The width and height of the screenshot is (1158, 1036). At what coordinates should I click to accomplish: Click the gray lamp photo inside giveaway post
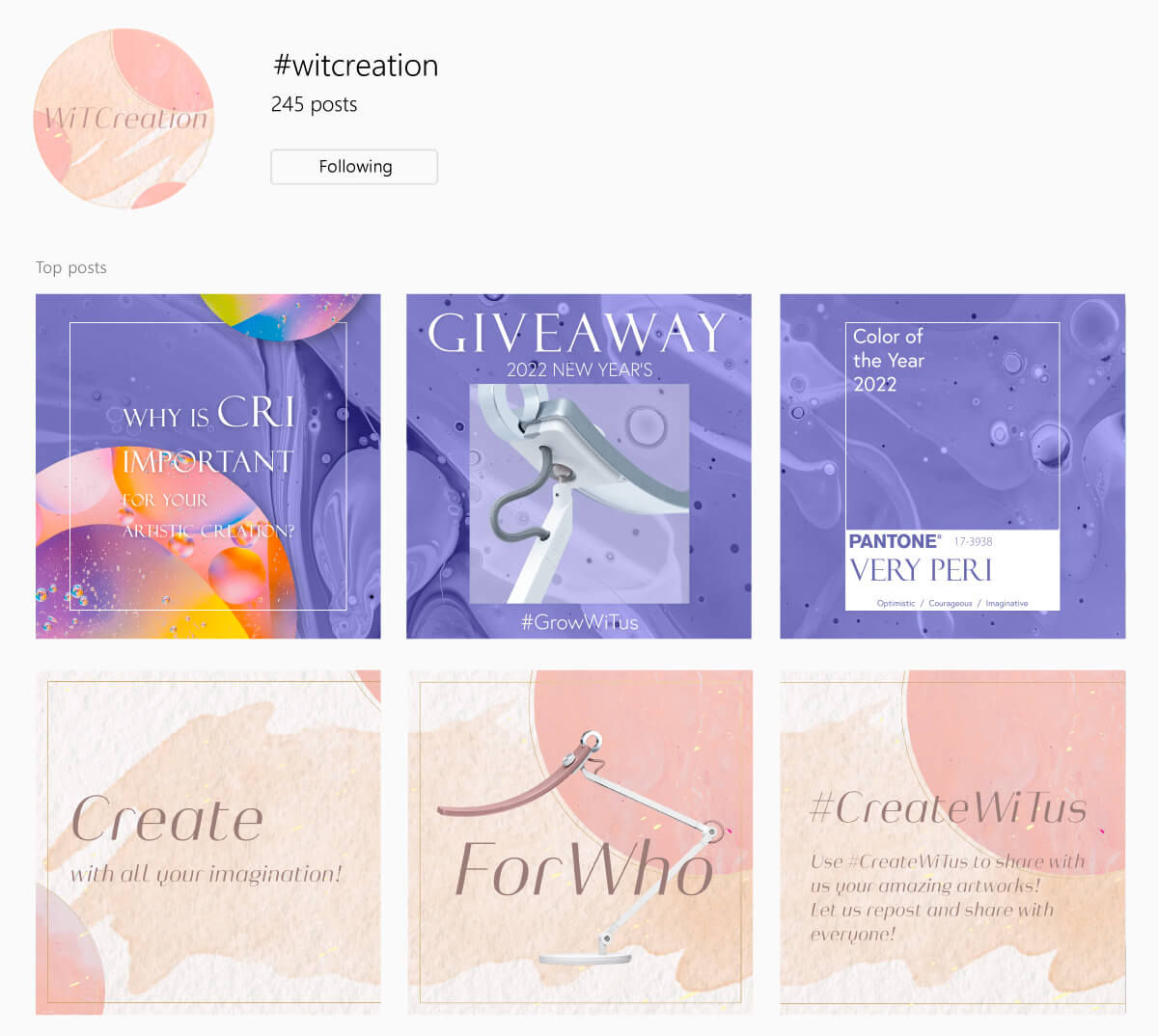tap(579, 494)
